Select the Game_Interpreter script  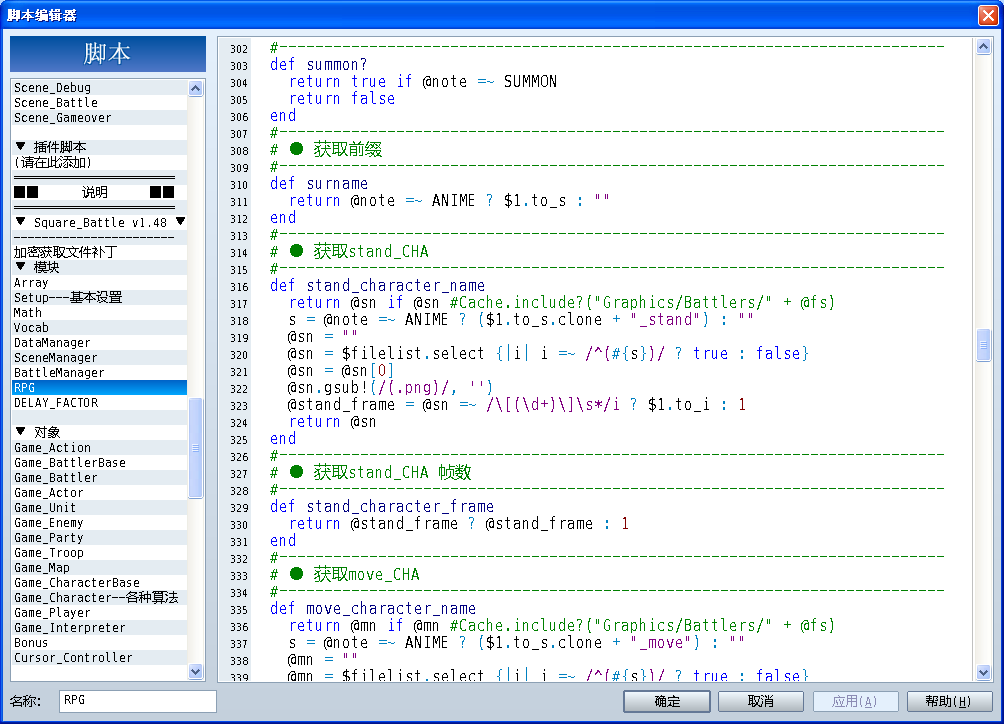(x=100, y=628)
